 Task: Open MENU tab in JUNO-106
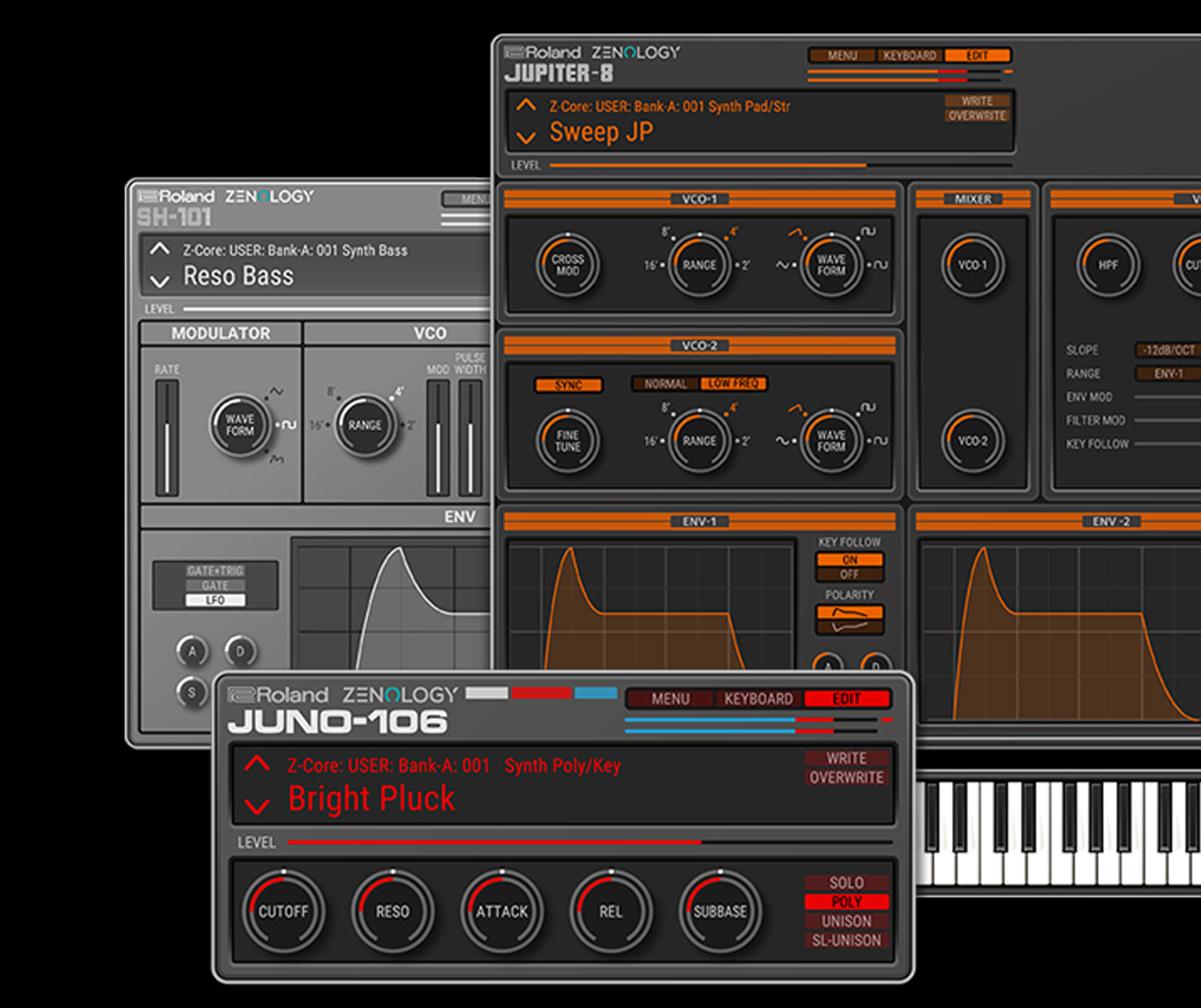(670, 699)
